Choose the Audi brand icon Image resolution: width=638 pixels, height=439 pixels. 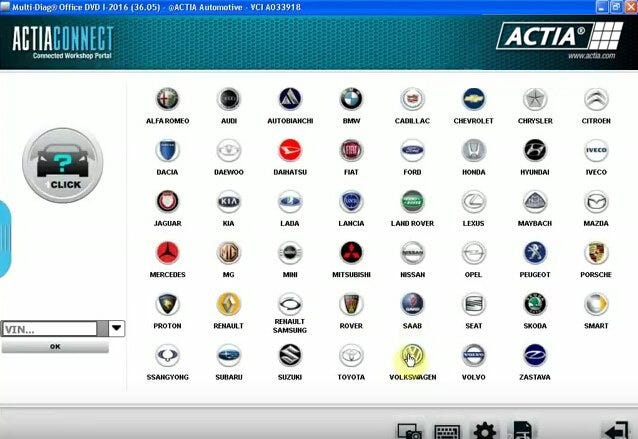pos(229,99)
